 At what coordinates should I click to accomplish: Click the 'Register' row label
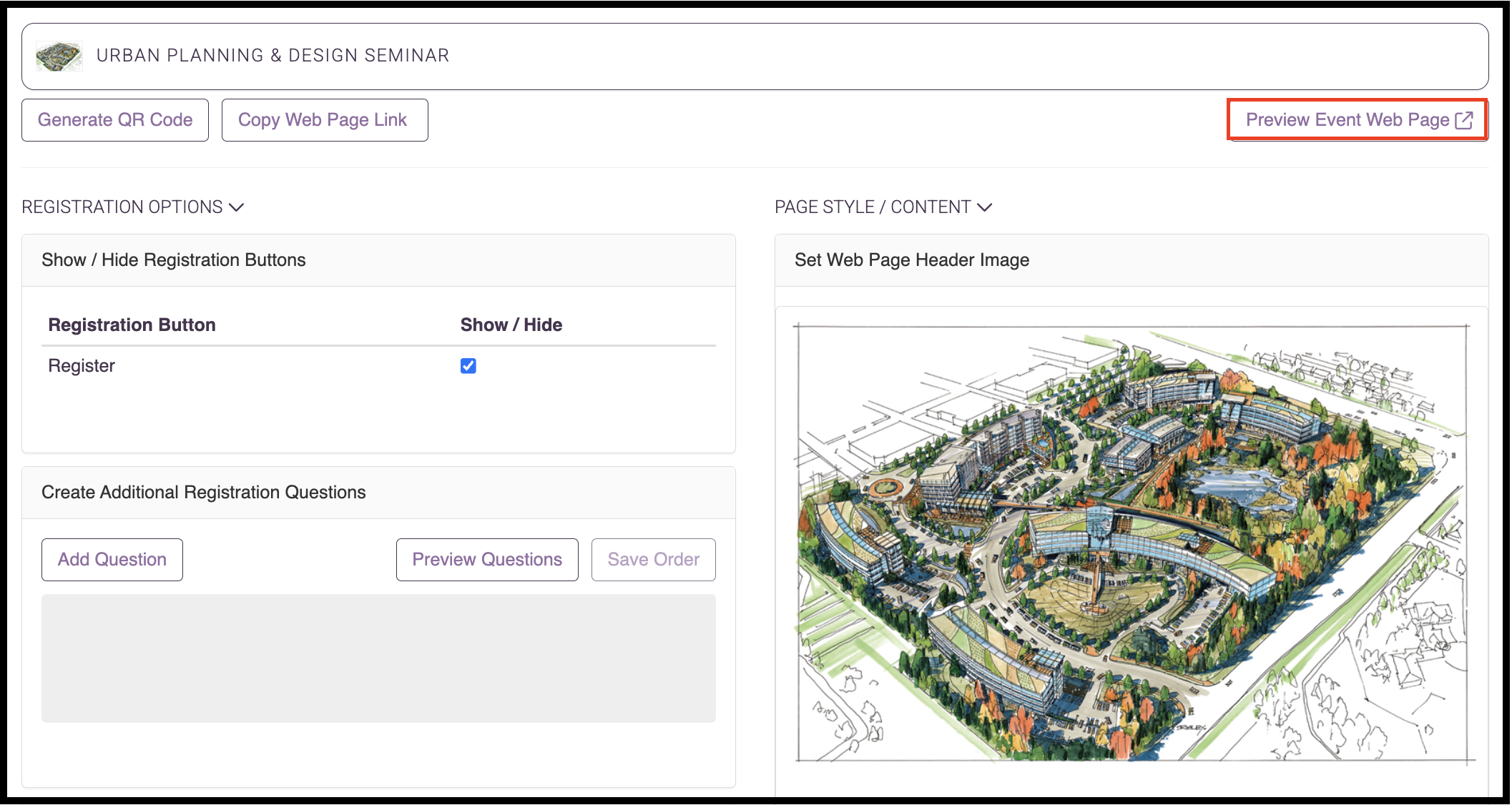(82, 366)
